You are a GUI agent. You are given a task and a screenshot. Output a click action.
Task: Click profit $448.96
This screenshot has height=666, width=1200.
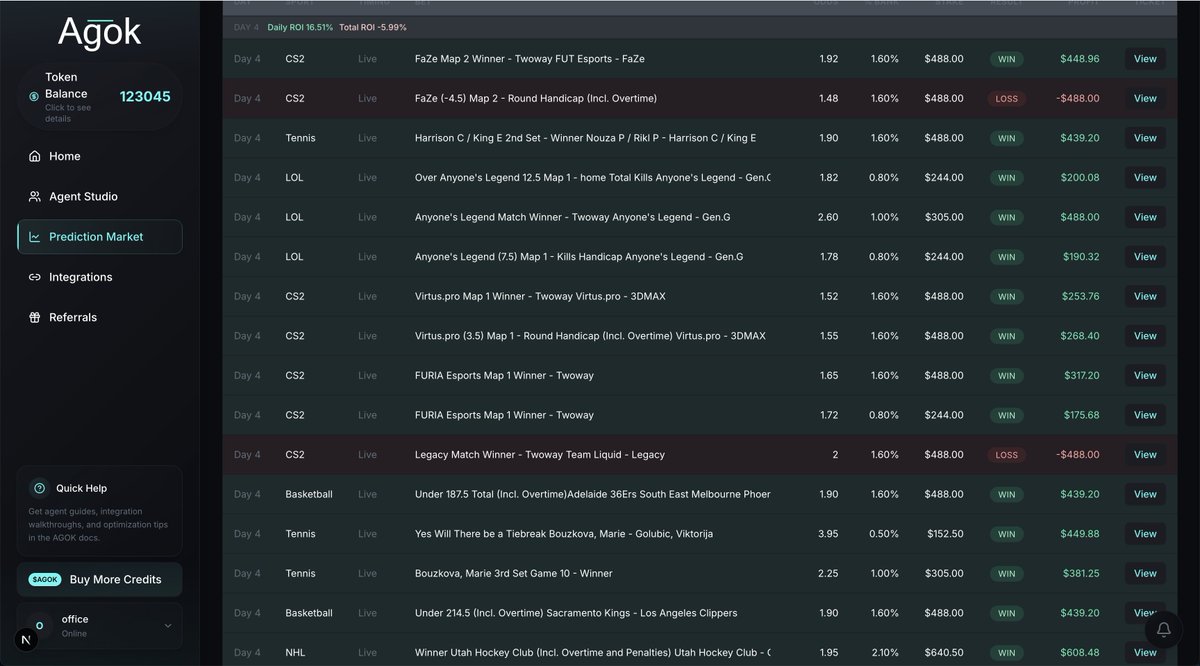(1080, 59)
